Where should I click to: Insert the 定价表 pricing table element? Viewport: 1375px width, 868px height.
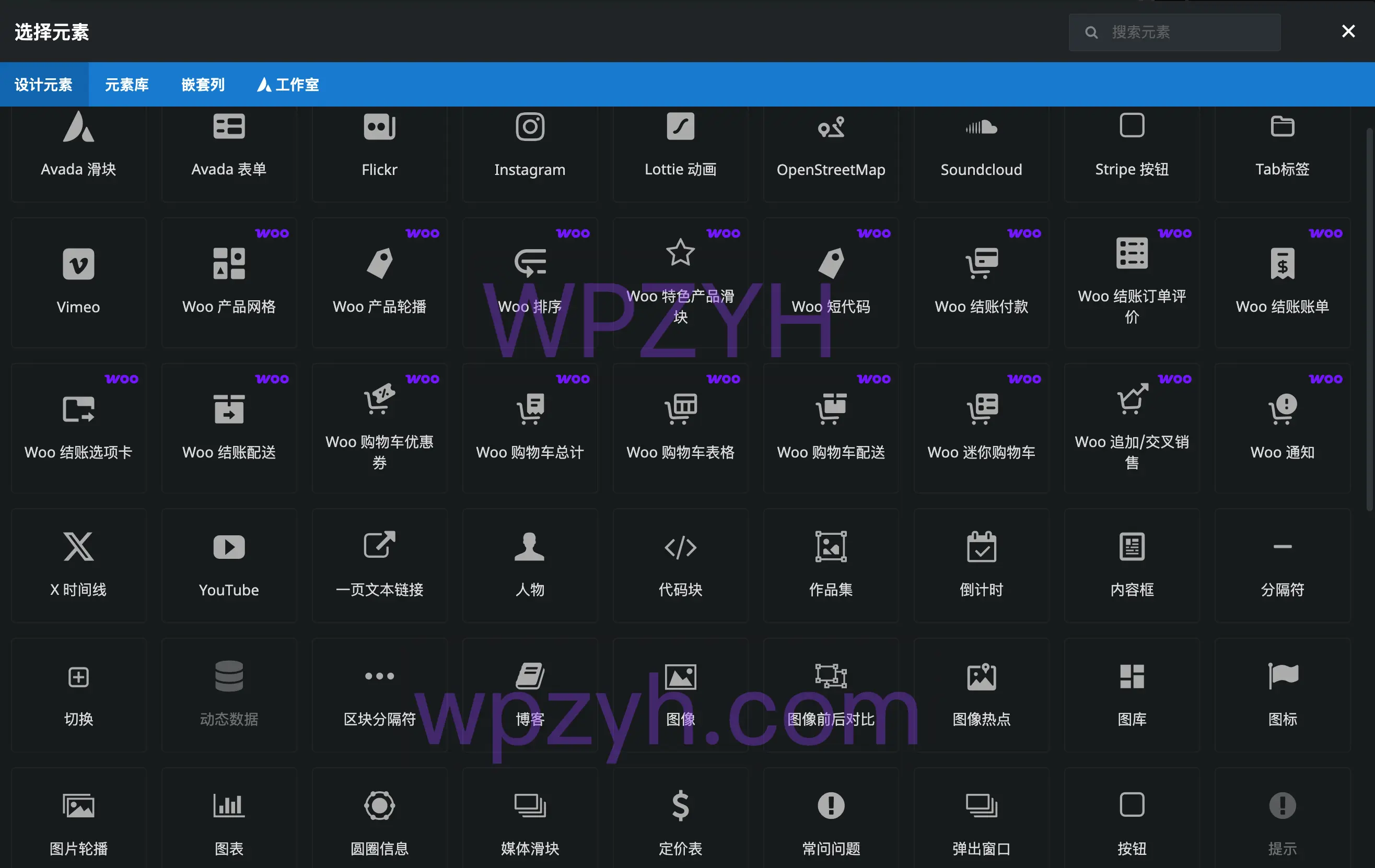point(680,818)
